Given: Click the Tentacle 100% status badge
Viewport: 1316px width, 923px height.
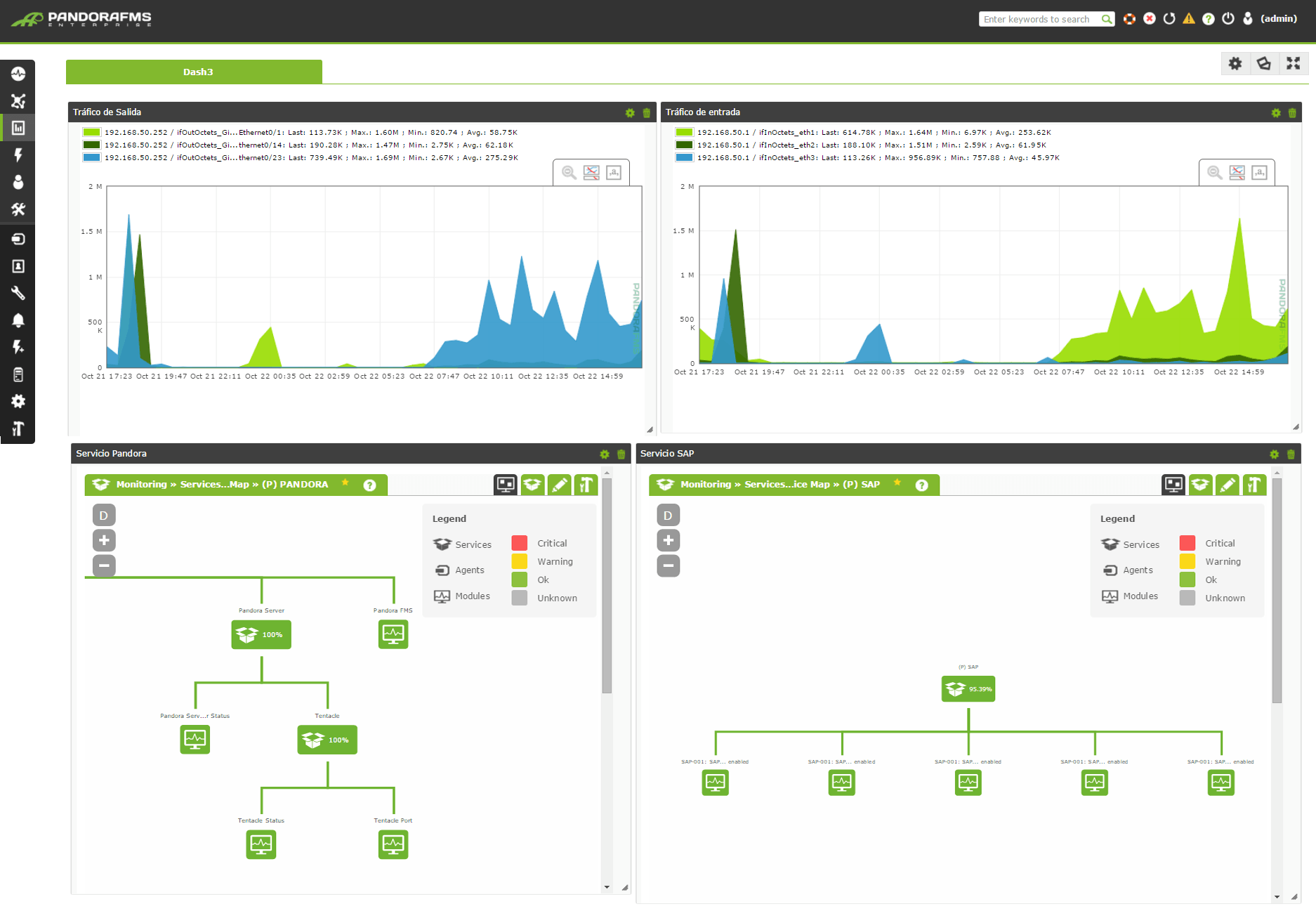Looking at the screenshot, I should (x=327, y=739).
